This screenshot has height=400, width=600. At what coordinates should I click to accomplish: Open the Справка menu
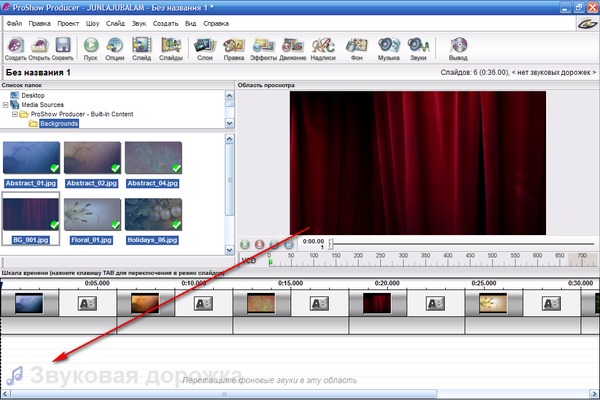(x=216, y=23)
